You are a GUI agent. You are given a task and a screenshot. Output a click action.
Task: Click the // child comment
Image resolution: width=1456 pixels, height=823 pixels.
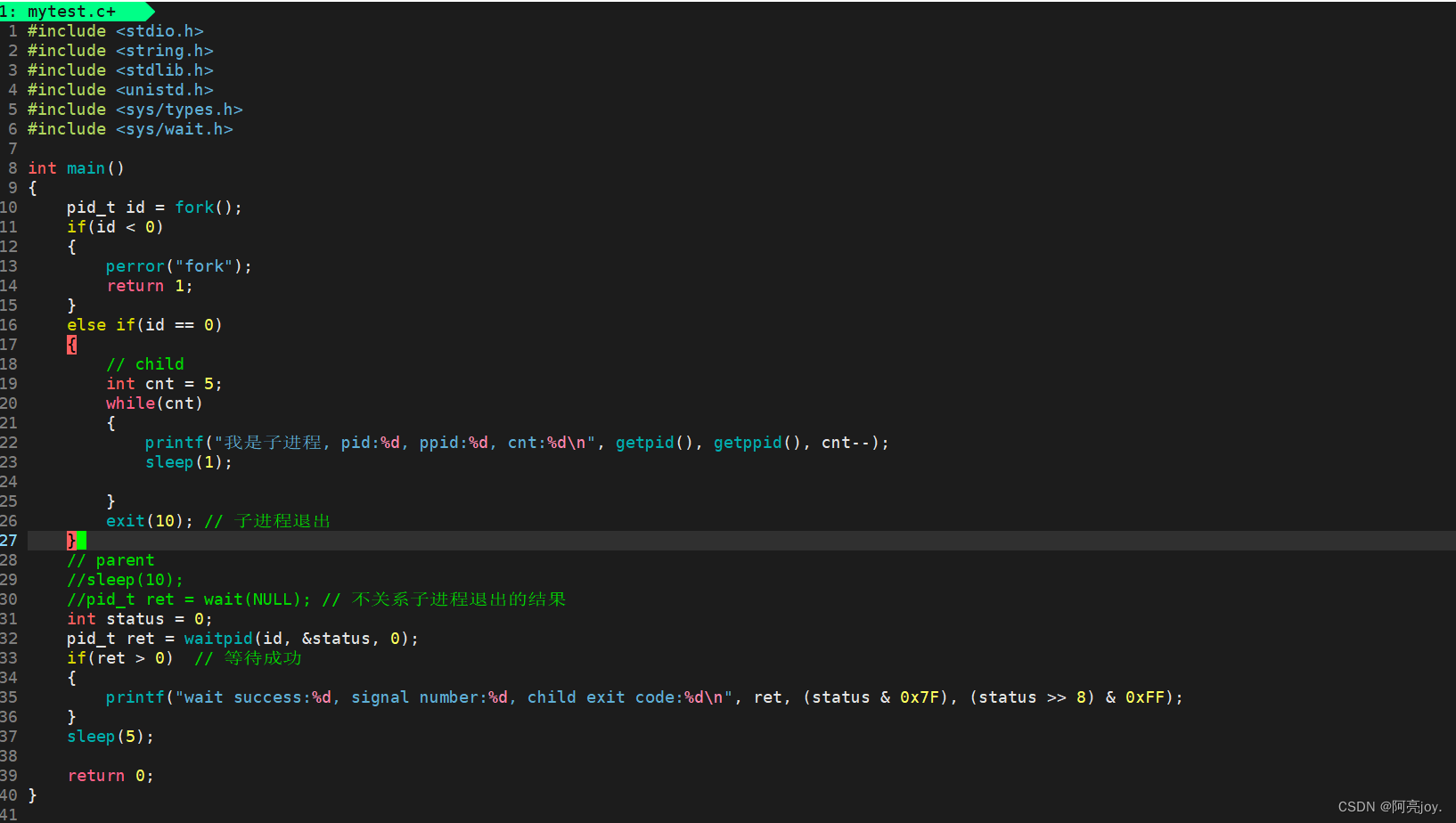tap(145, 364)
